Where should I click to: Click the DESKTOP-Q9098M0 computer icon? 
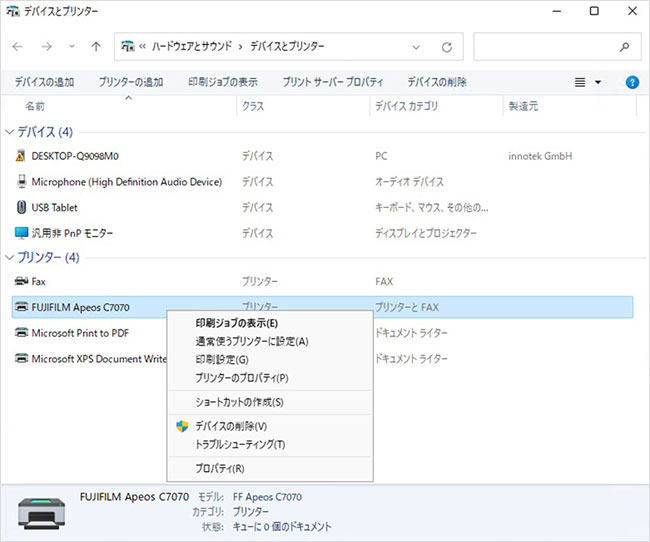point(22,156)
